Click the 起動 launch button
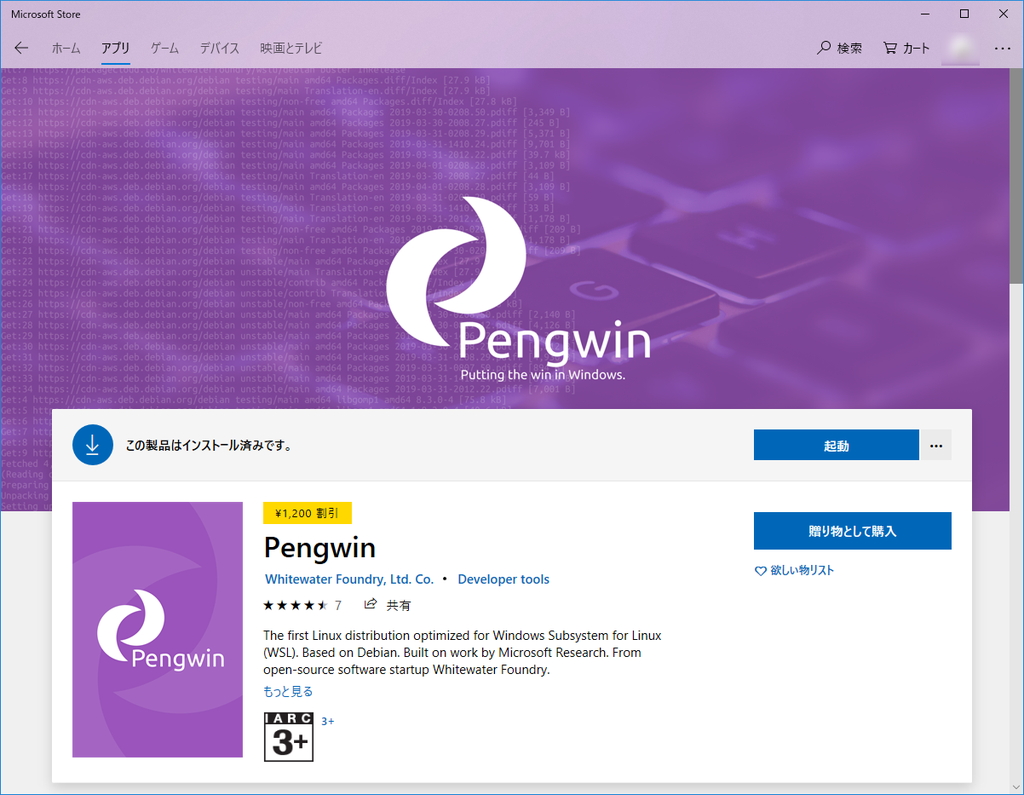 tap(836, 444)
